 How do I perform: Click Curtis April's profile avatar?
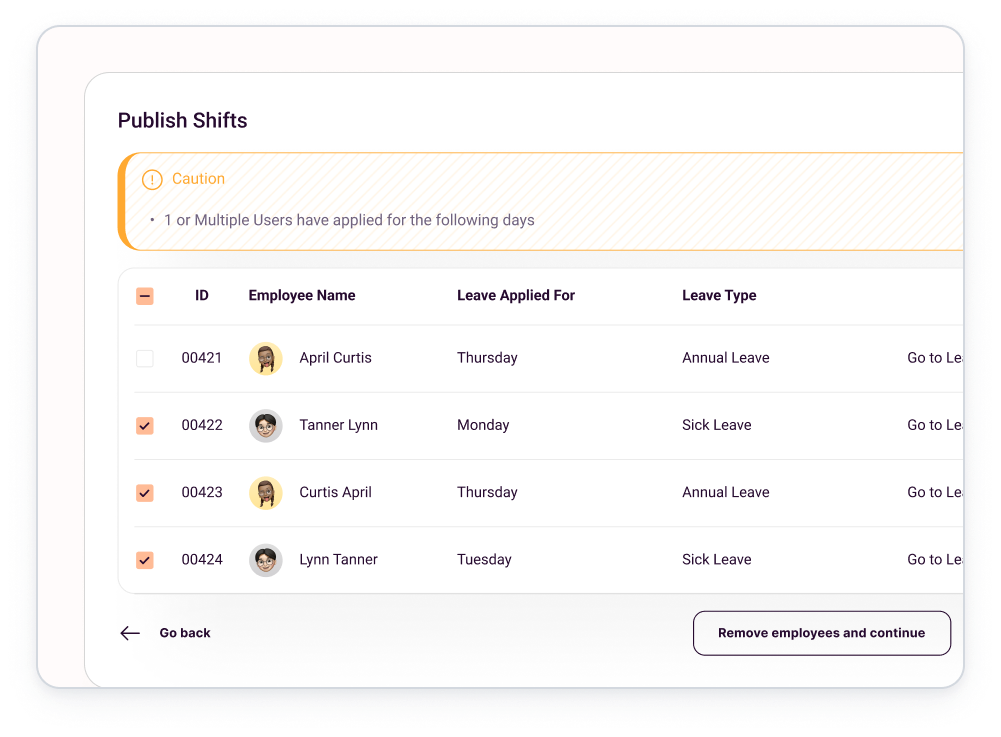[x=265, y=492]
